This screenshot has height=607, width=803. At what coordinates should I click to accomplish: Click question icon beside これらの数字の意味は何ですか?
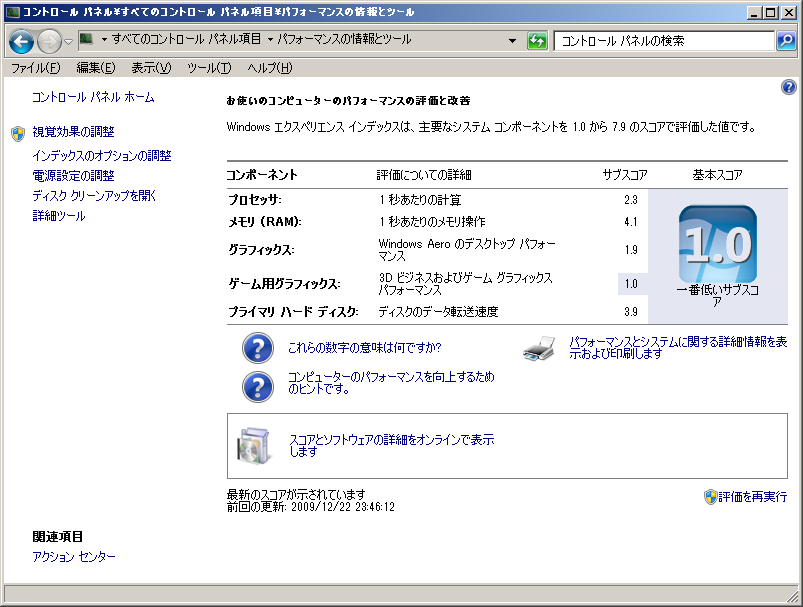(x=258, y=348)
